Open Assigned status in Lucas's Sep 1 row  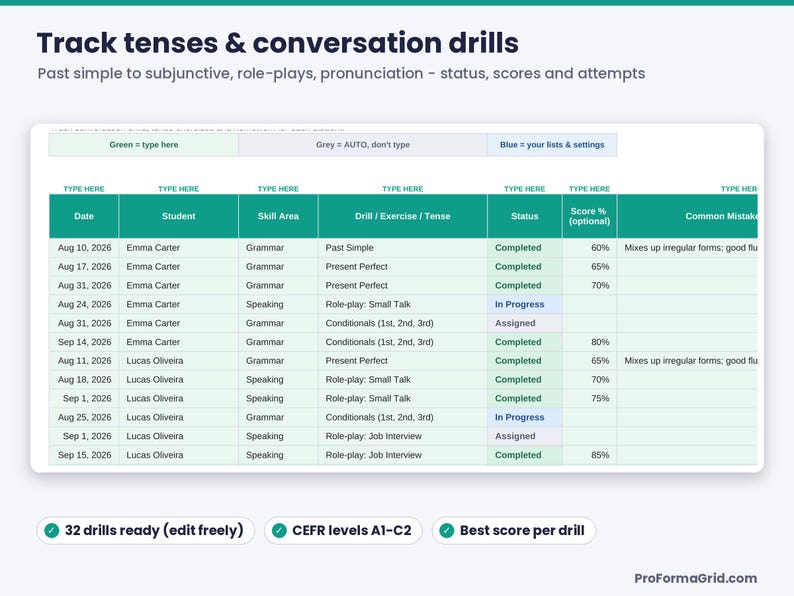click(525, 436)
